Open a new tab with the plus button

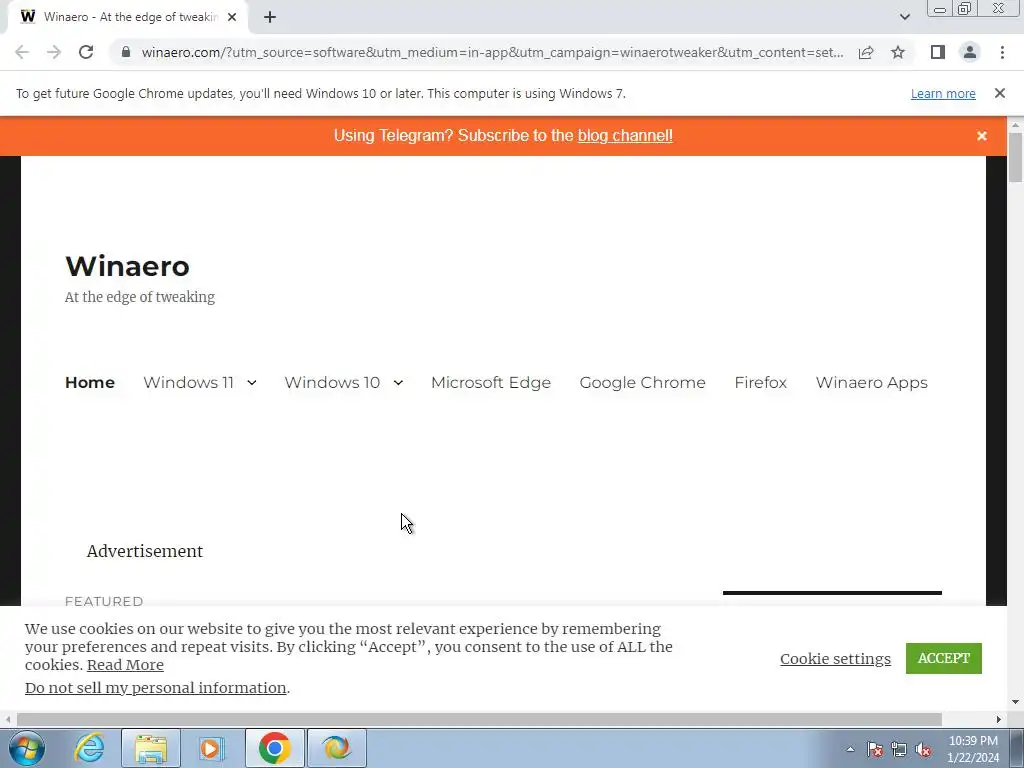click(x=270, y=17)
